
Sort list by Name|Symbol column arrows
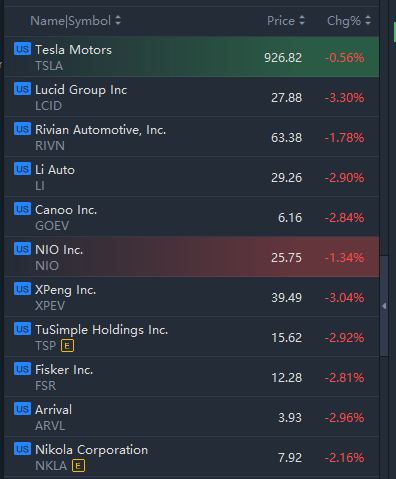[x=118, y=21]
